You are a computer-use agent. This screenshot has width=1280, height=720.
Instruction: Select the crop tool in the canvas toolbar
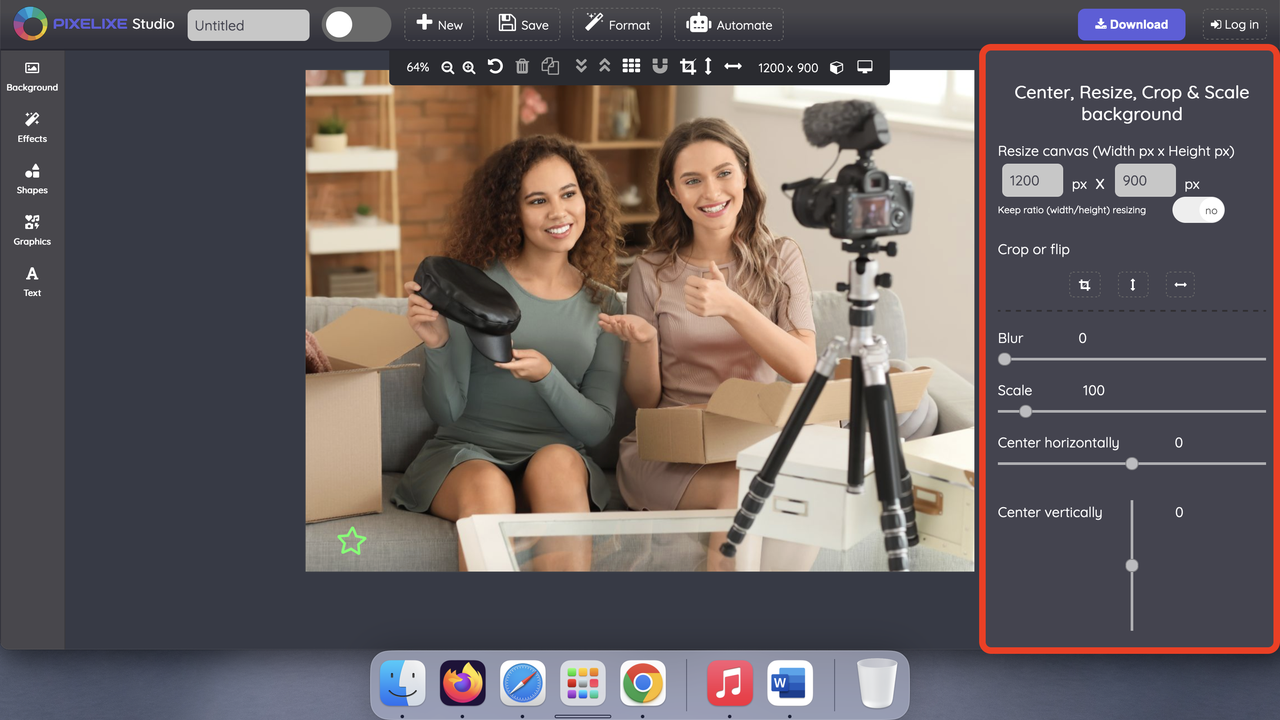[687, 67]
